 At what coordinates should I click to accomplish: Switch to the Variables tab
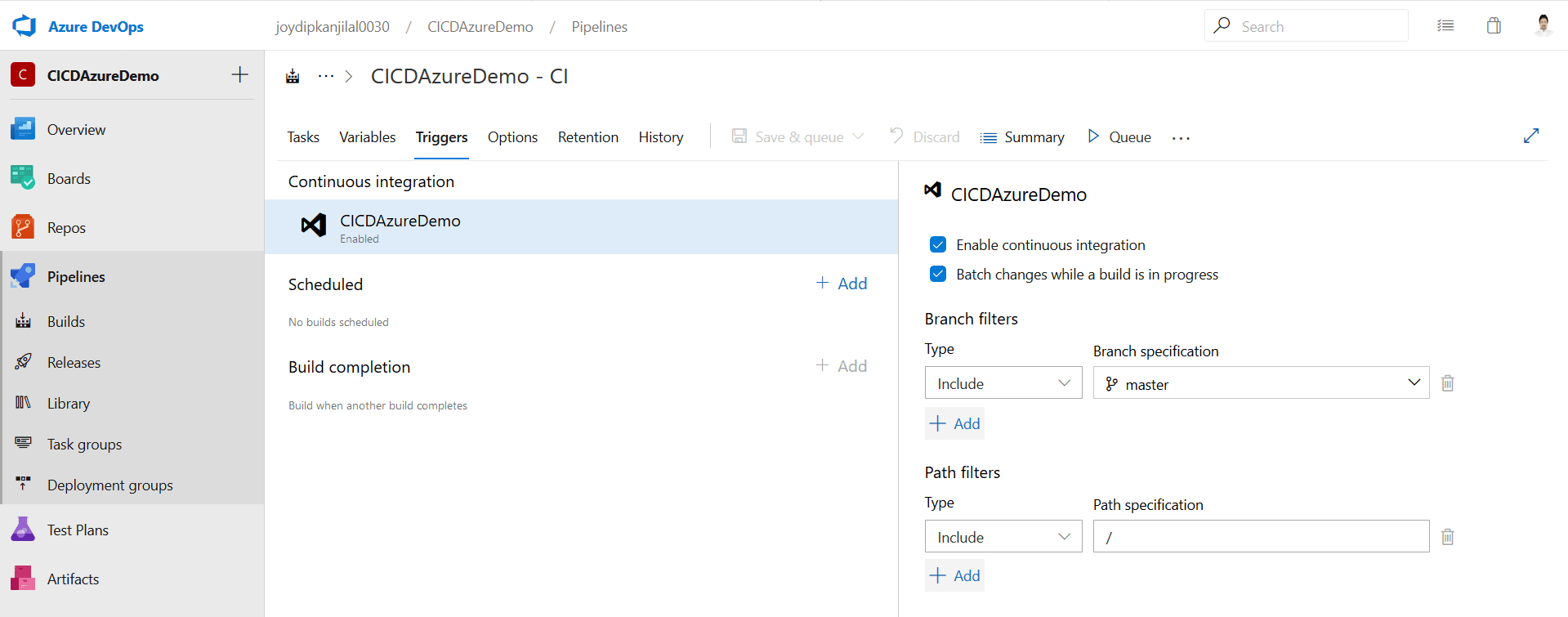[x=368, y=137]
